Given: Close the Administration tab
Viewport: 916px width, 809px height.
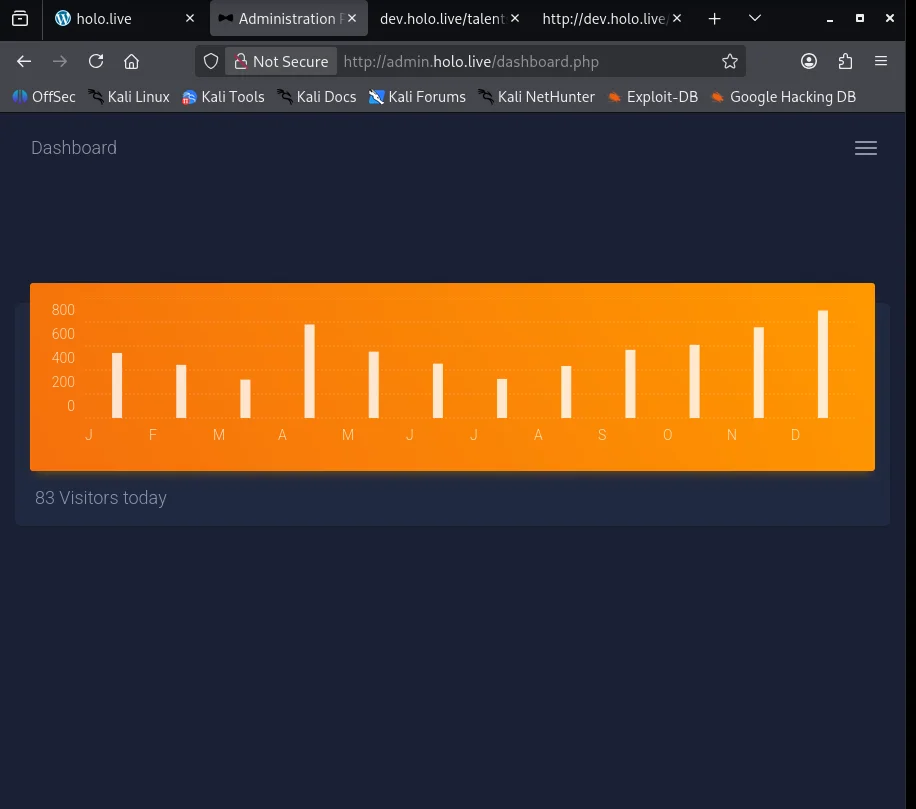Looking at the screenshot, I should coord(352,18).
